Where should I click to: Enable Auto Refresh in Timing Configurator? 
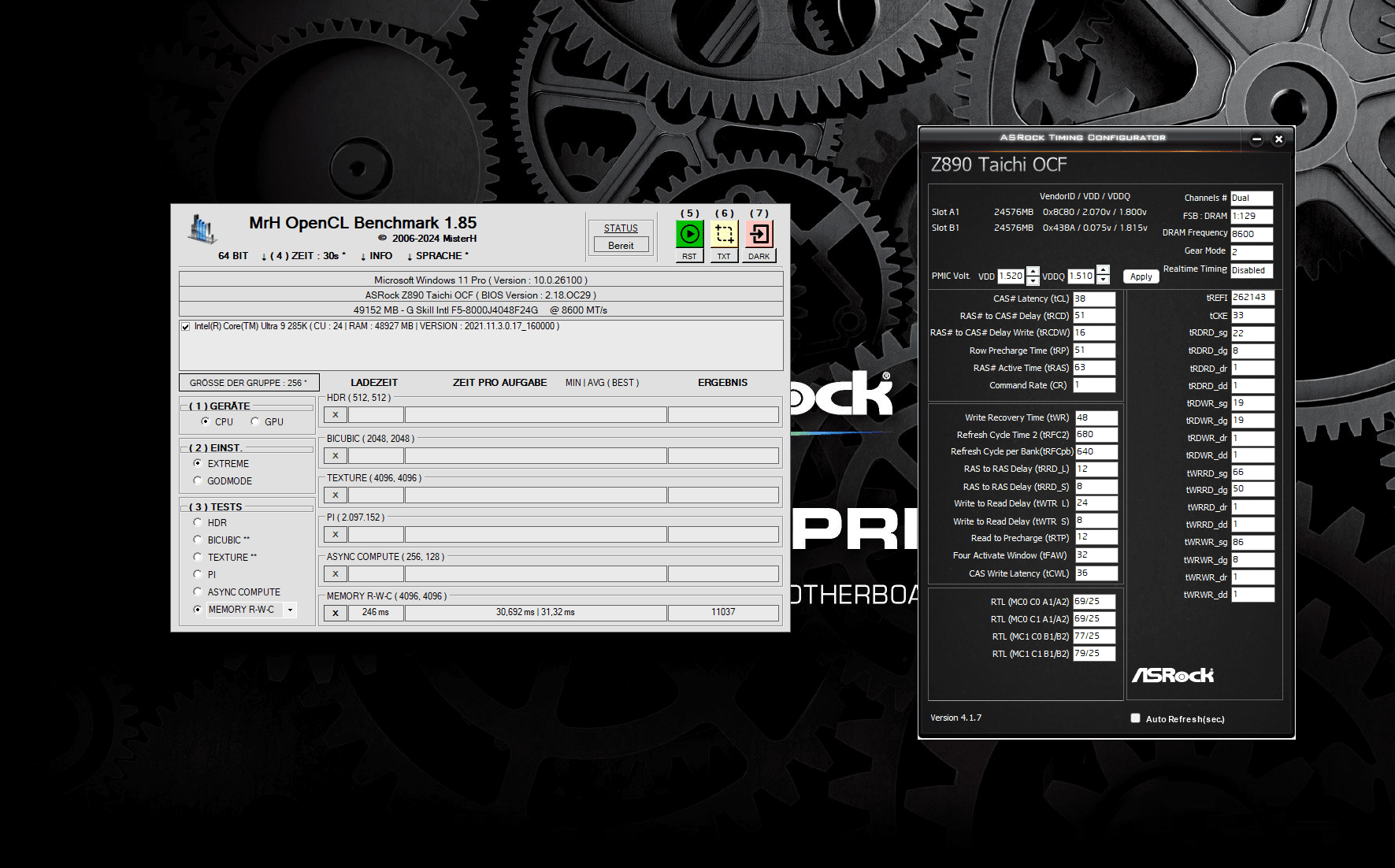[1135, 718]
